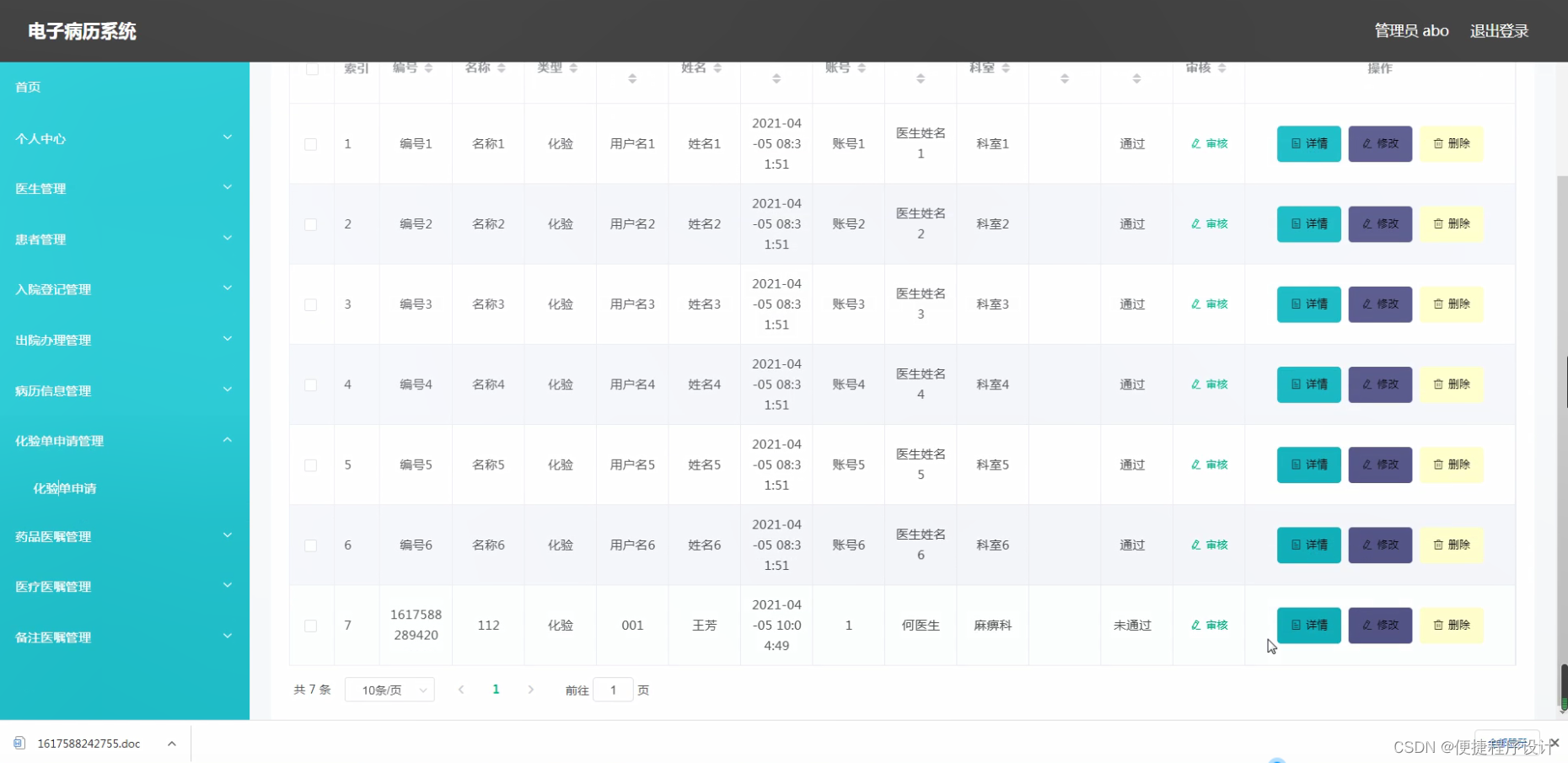This screenshot has height=763, width=1568.
Task: Collapse 化验单申请管理 menu
Action: click(x=125, y=441)
